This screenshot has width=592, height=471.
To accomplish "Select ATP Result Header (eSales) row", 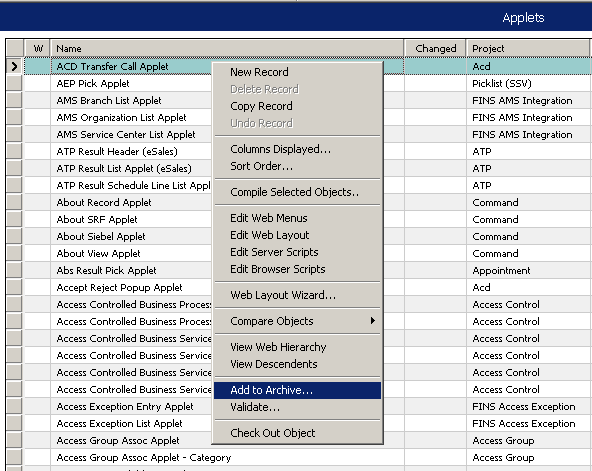I will [117, 151].
